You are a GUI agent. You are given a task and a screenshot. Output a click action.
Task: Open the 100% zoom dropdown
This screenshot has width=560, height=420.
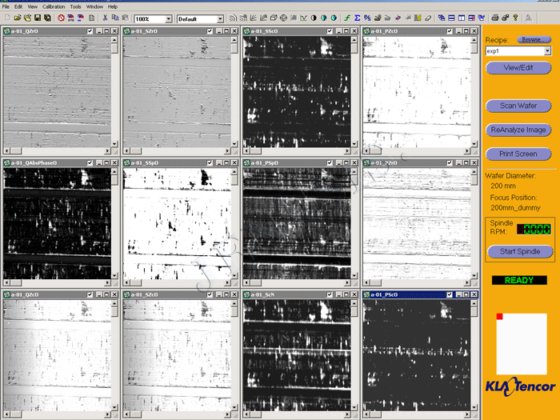(x=169, y=19)
